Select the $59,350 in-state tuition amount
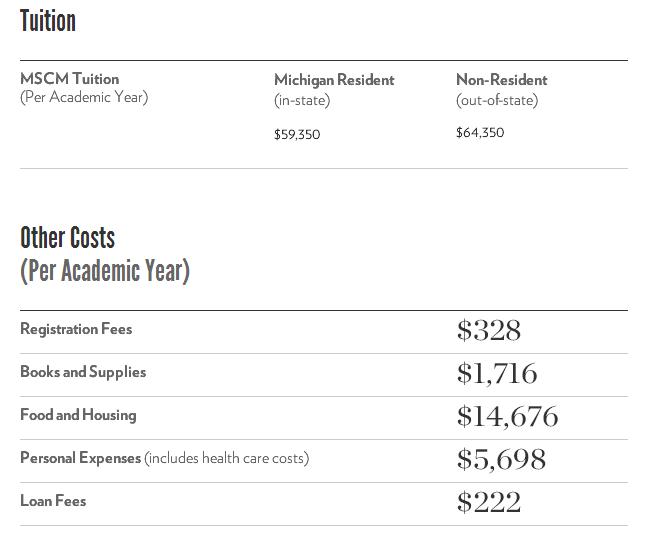This screenshot has height=538, width=648. coord(297,134)
